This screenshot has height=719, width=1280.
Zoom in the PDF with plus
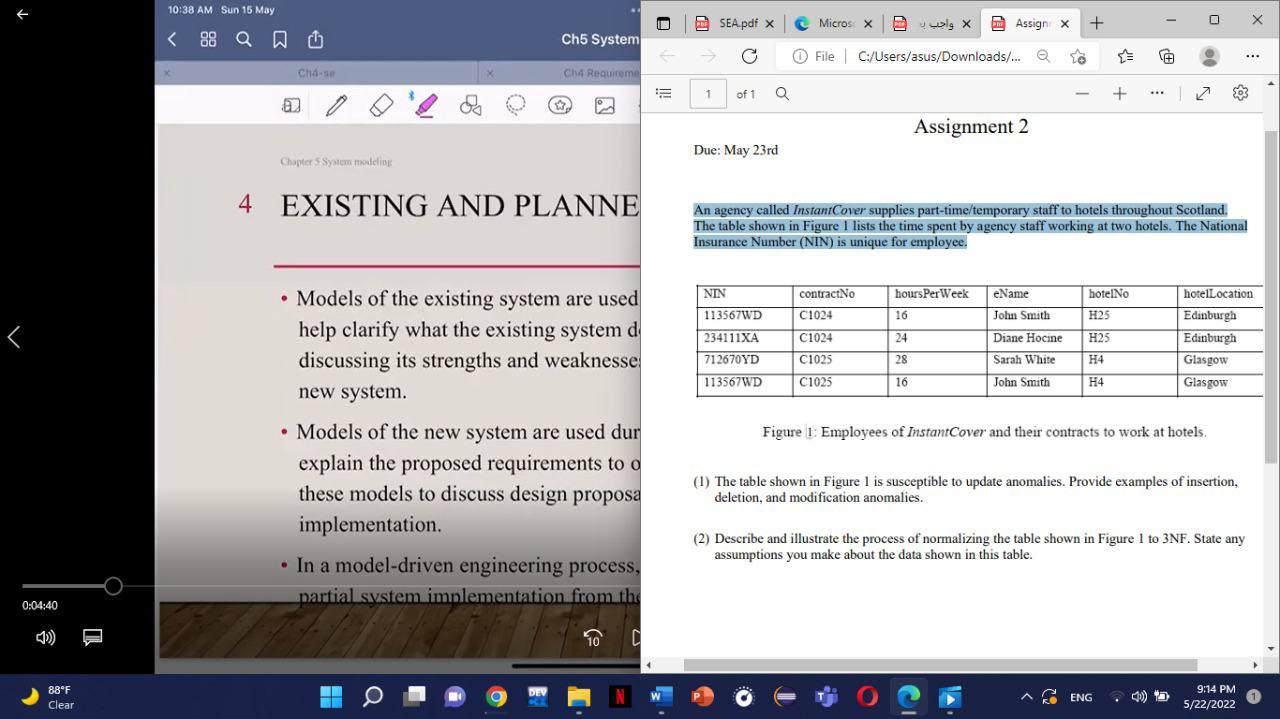[x=1119, y=93]
